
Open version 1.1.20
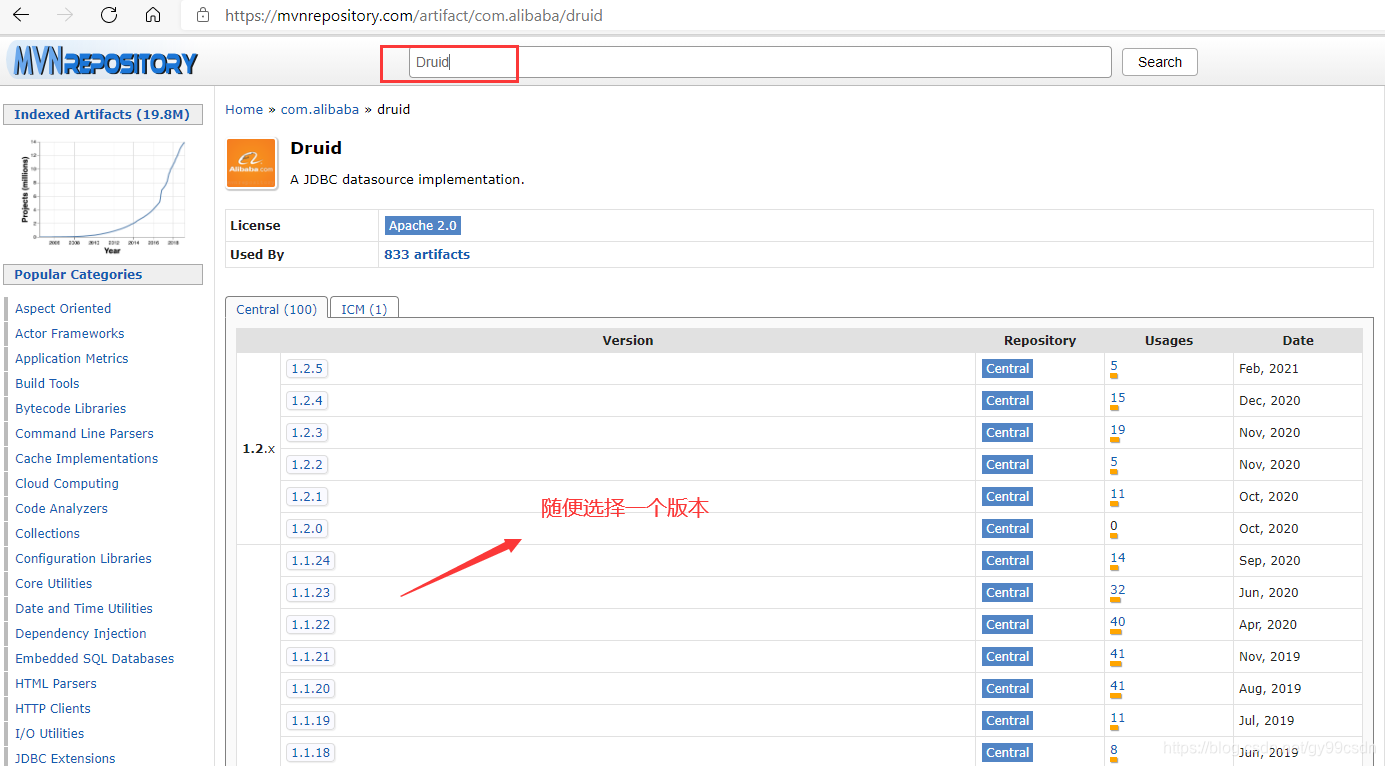pyautogui.click(x=311, y=689)
